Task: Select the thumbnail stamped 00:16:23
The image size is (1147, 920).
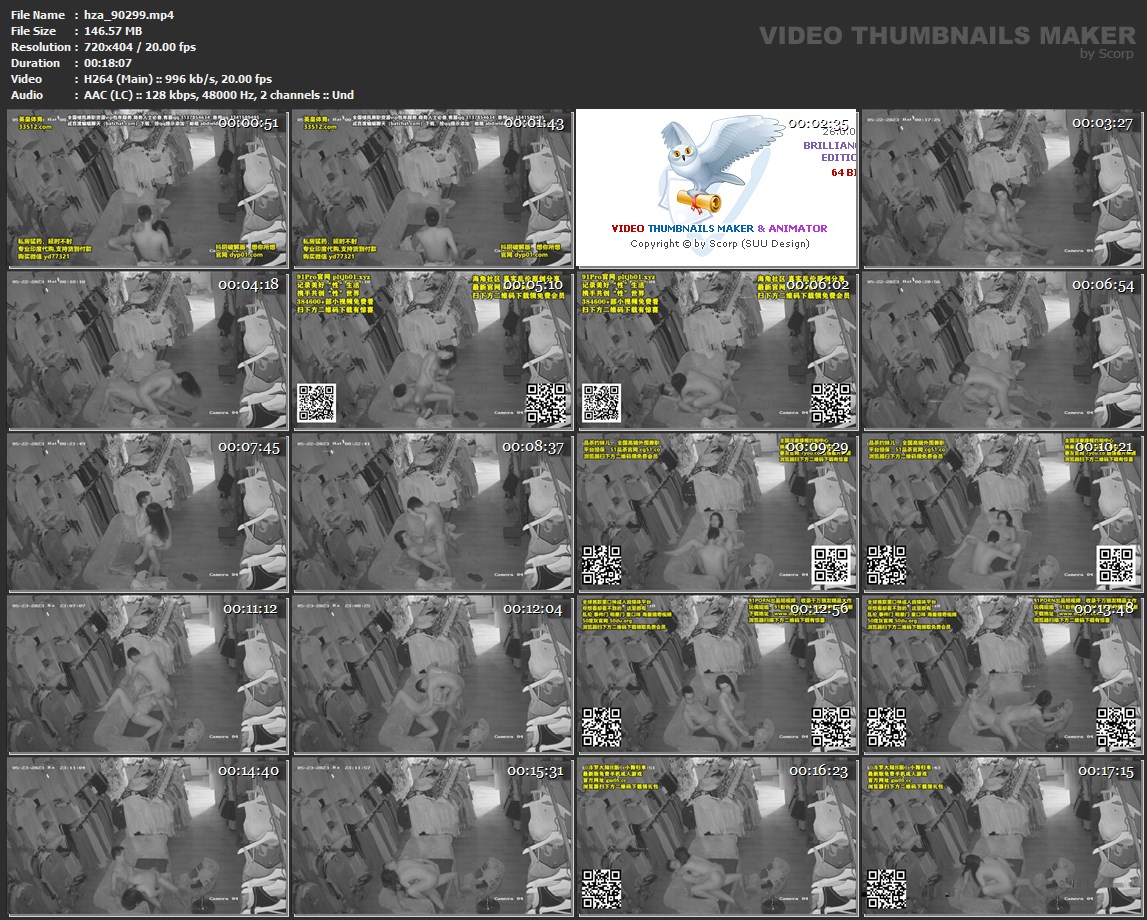Action: [716, 837]
